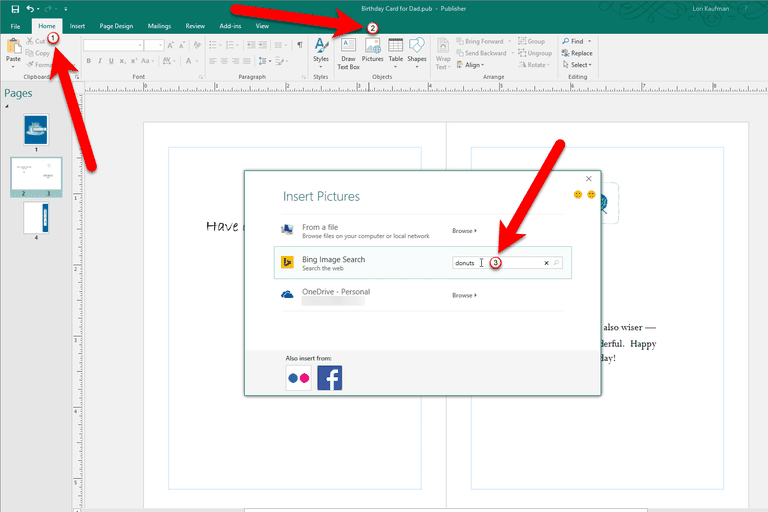The width and height of the screenshot is (768, 512).
Task: Open the Paragraph dialog launcher
Action: (x=304, y=77)
